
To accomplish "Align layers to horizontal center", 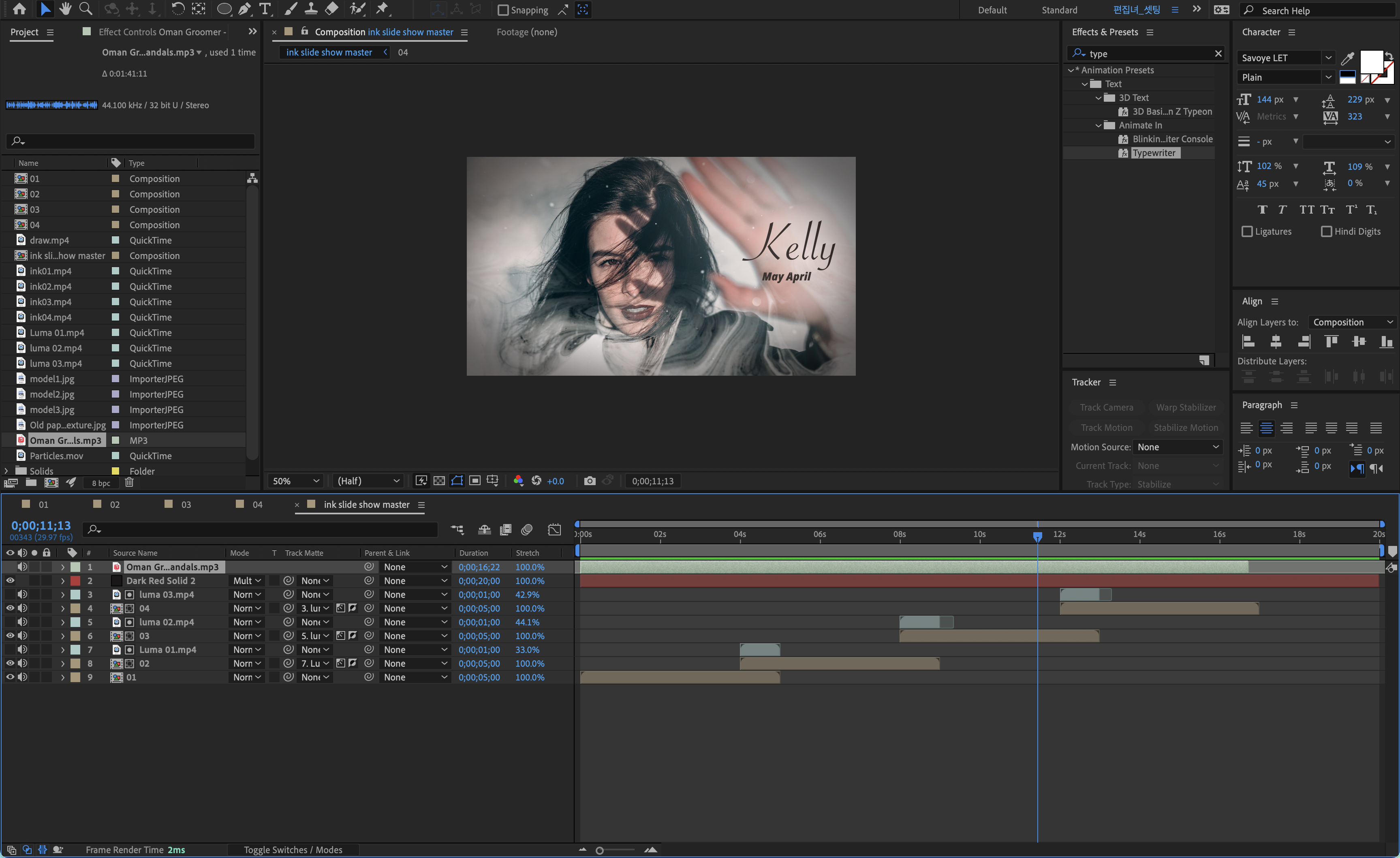I will (1276, 342).
